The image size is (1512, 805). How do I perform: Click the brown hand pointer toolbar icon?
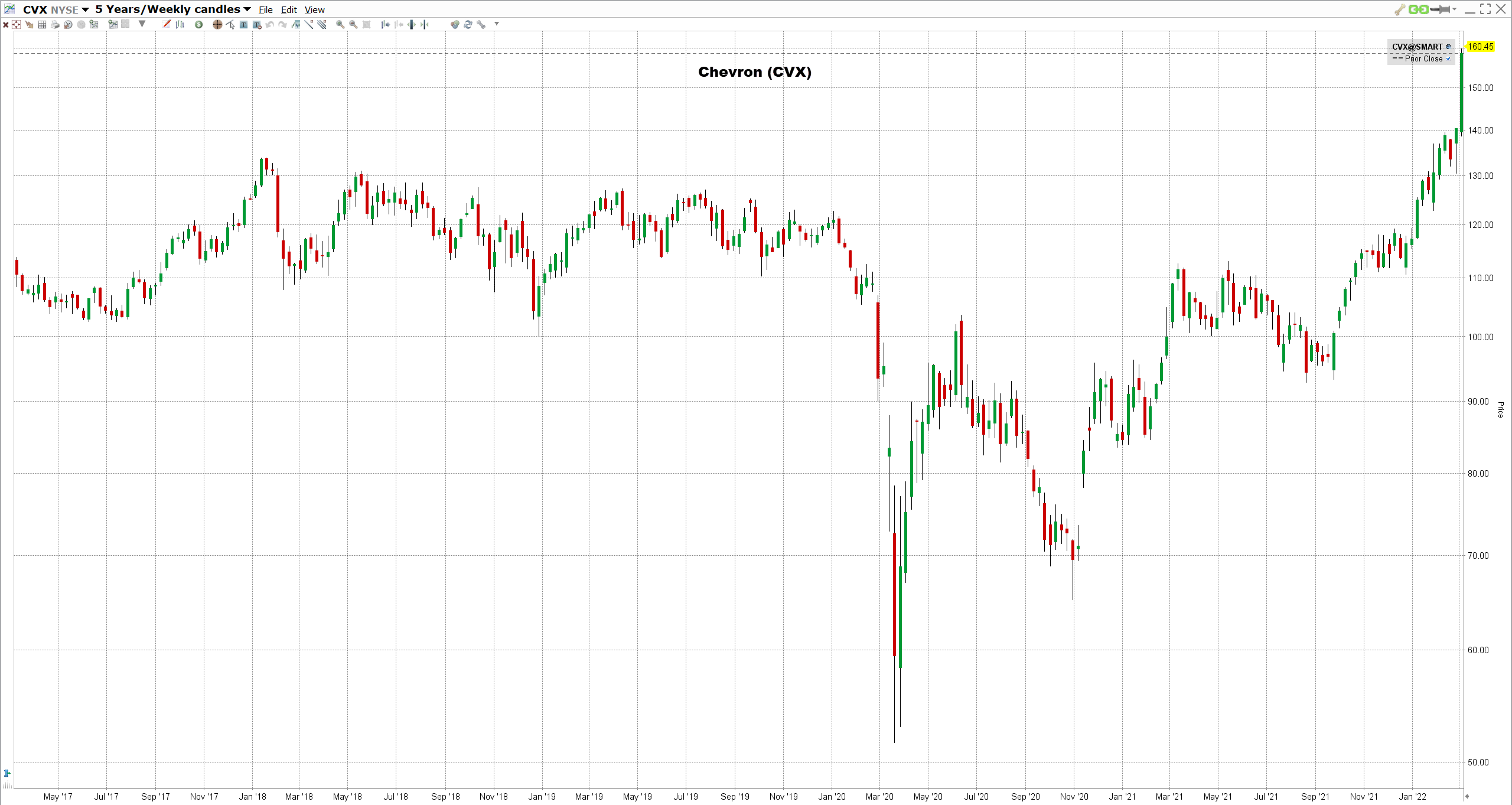29,24
